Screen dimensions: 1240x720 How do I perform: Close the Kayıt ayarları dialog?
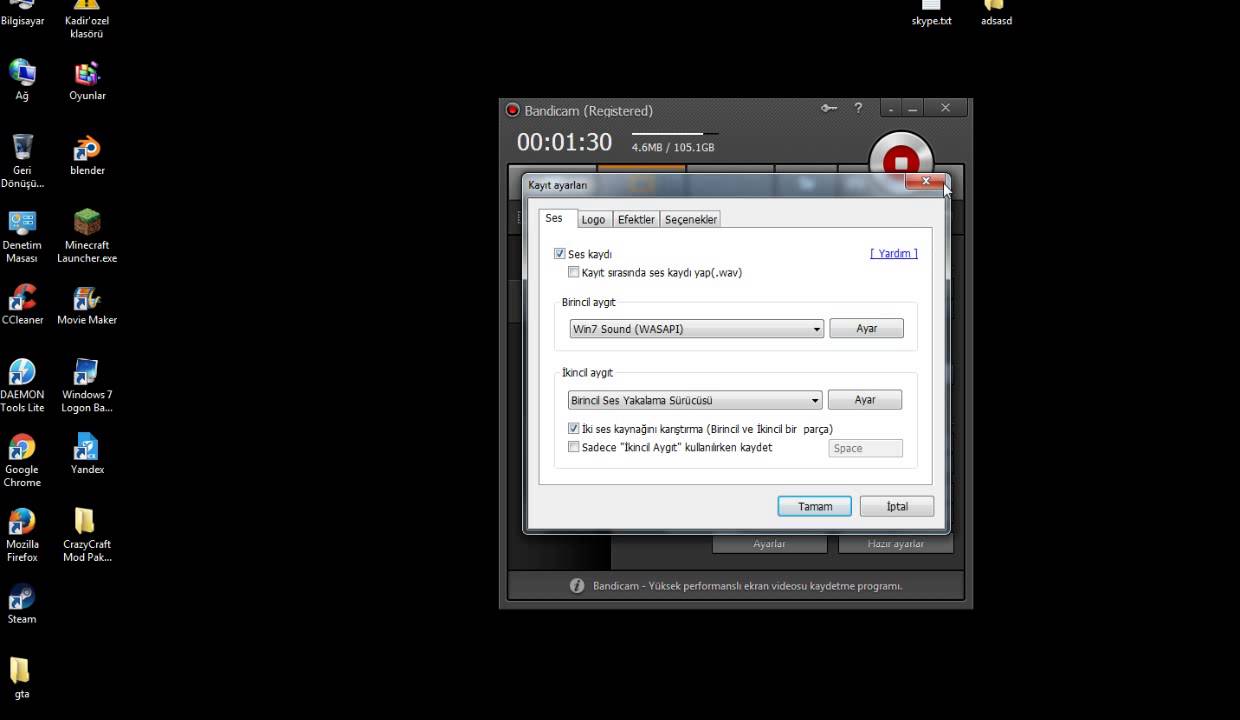click(x=926, y=181)
